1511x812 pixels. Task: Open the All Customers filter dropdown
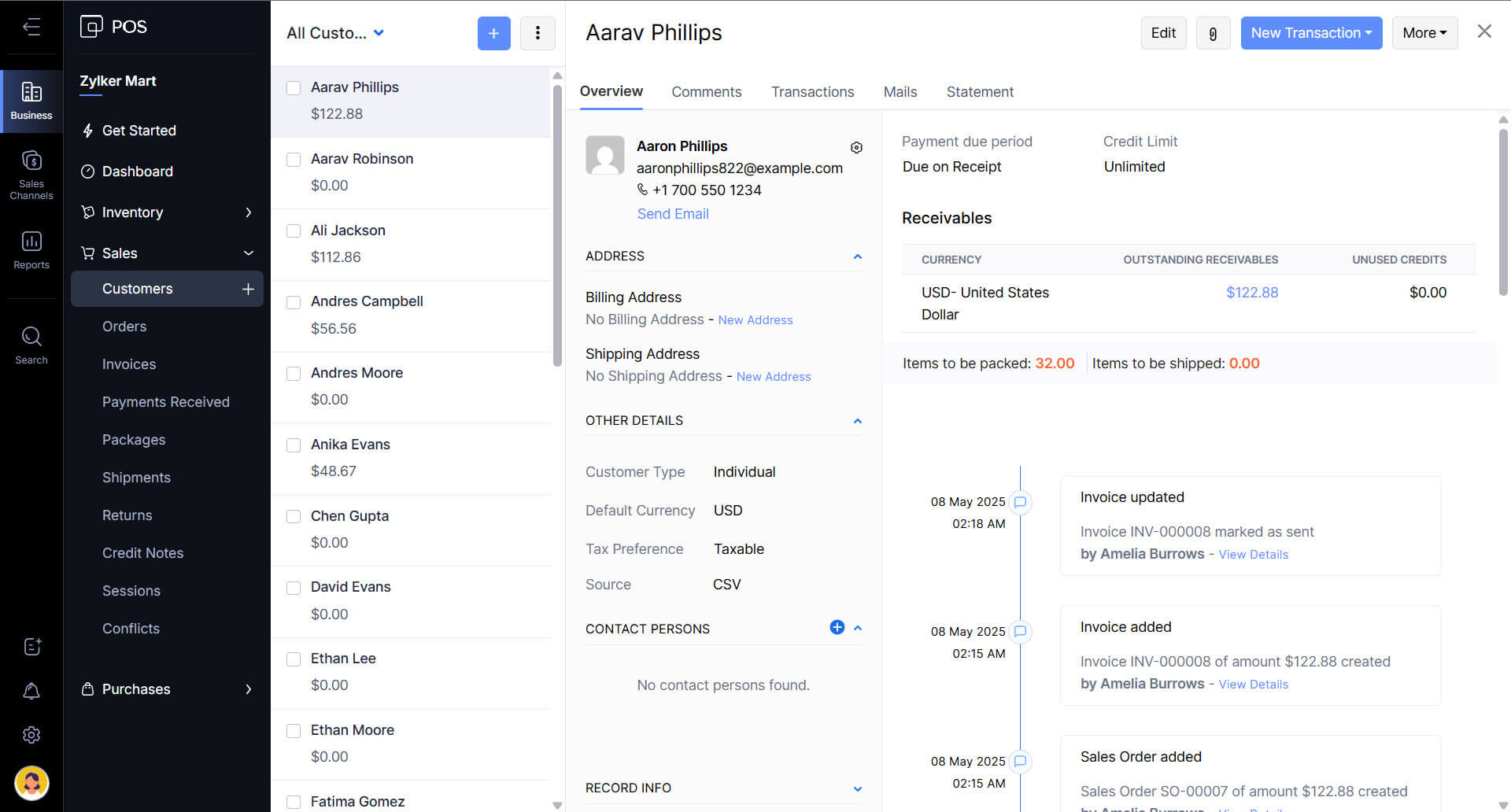click(x=335, y=33)
